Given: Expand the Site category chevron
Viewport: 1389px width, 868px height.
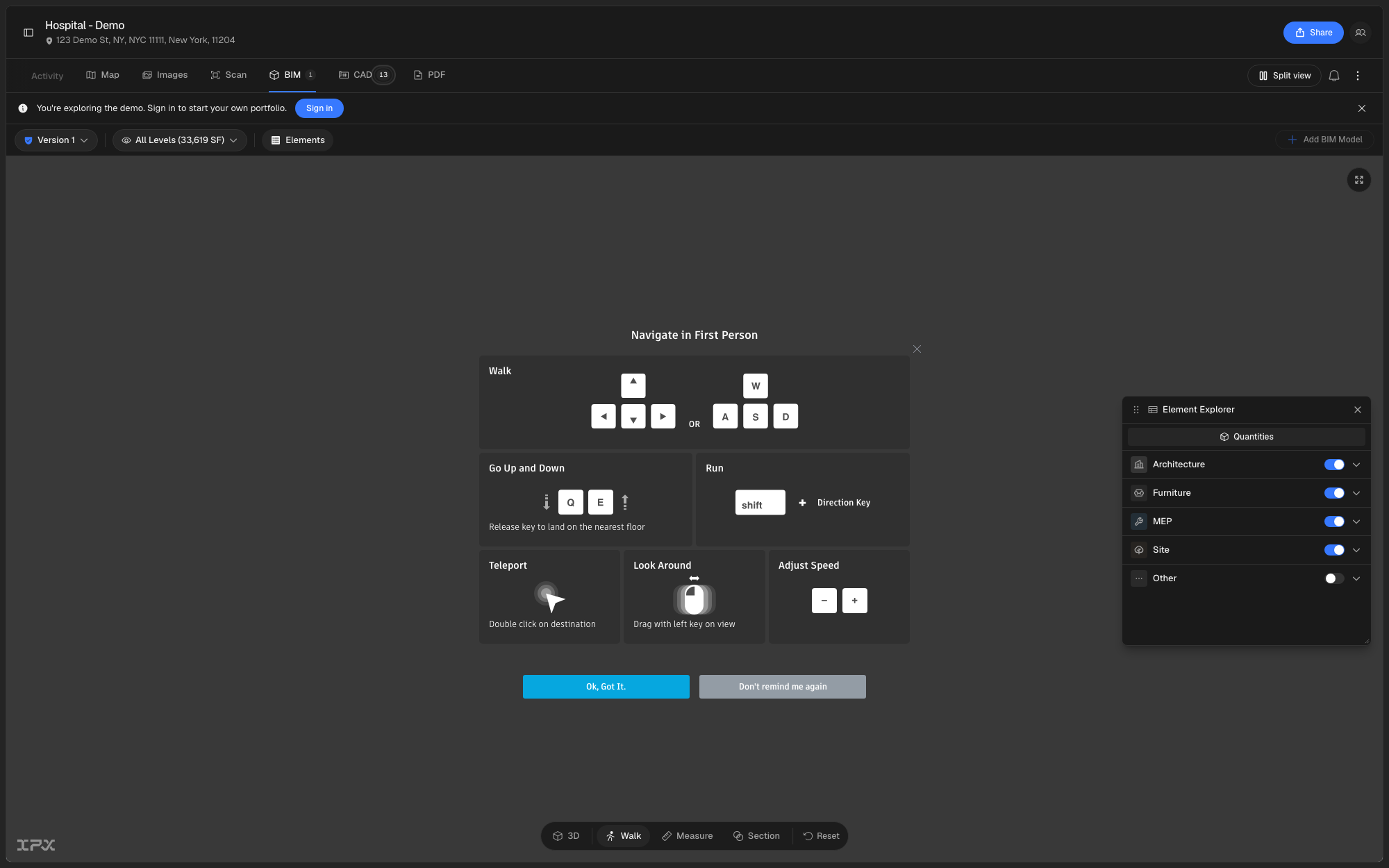Looking at the screenshot, I should (1356, 550).
